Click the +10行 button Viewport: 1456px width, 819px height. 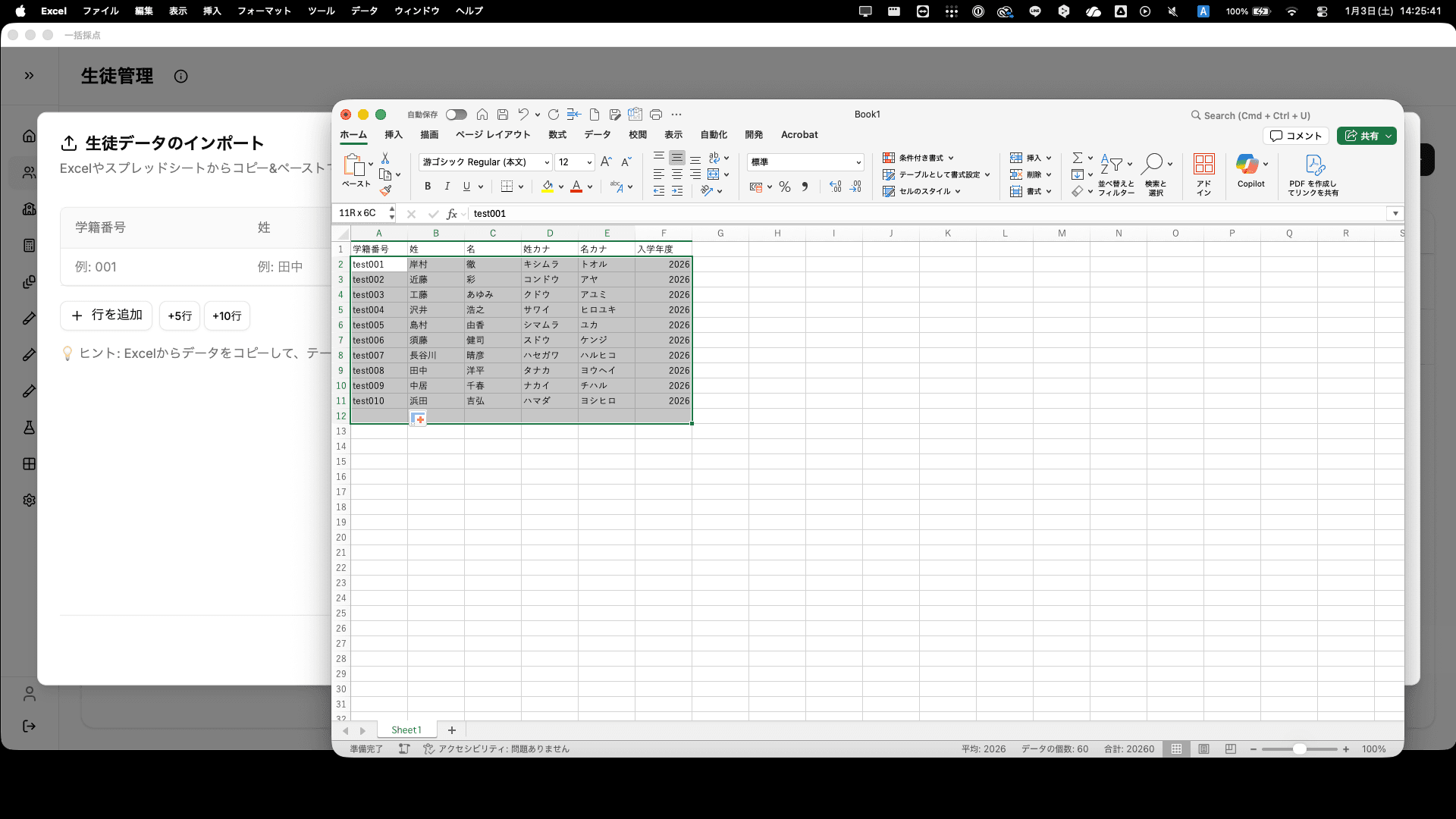click(x=227, y=316)
